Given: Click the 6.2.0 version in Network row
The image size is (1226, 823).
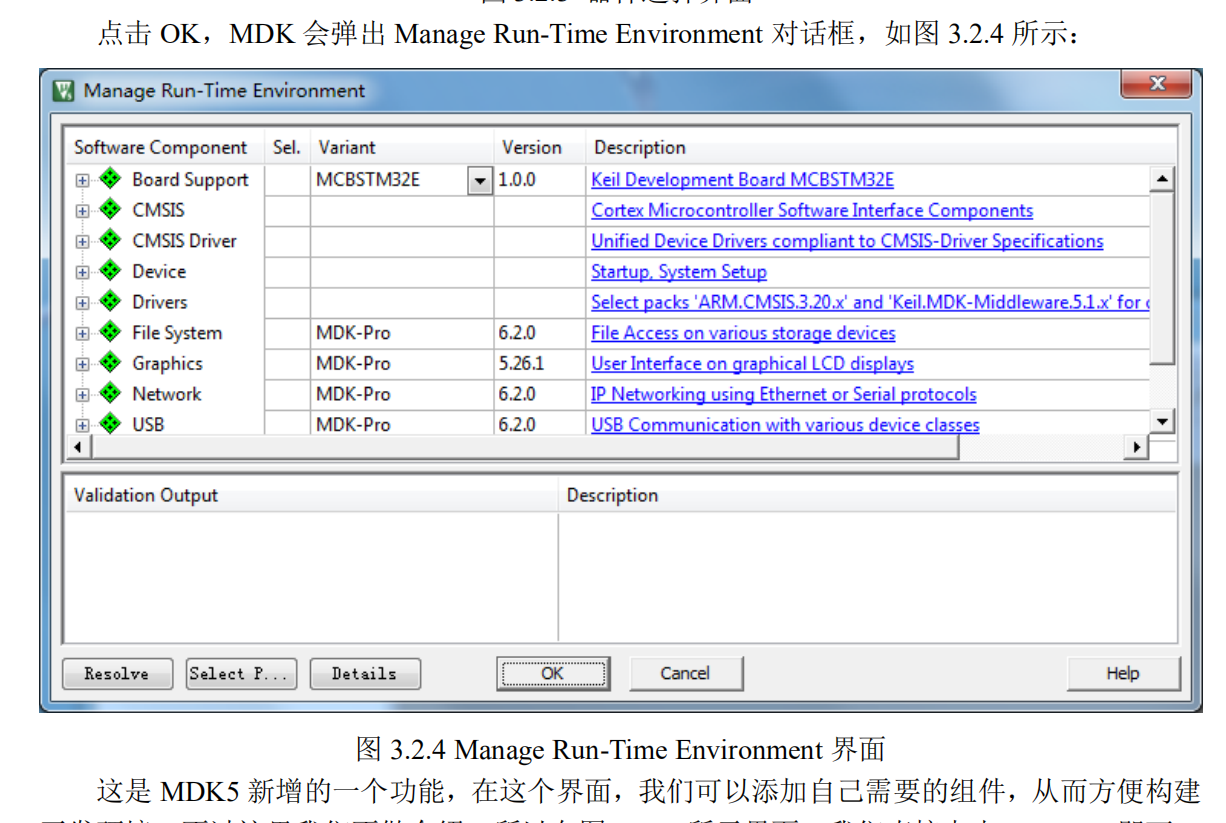Looking at the screenshot, I should tap(517, 394).
